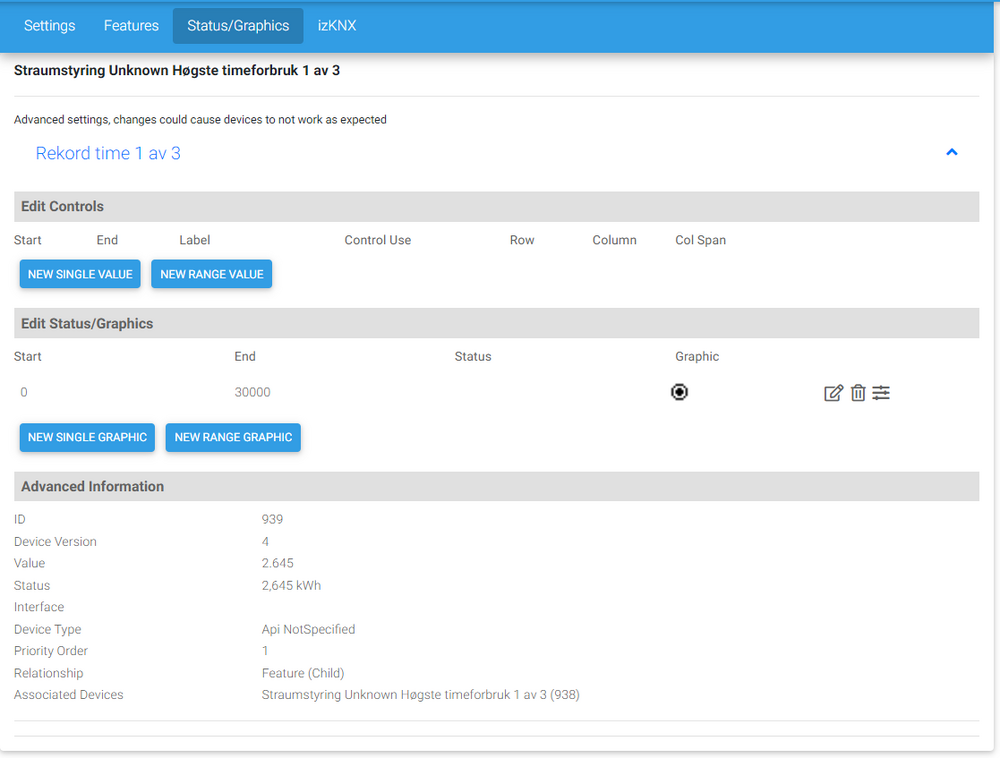The height and width of the screenshot is (758, 1000).
Task: Switch to the Settings tab
Action: point(49,26)
